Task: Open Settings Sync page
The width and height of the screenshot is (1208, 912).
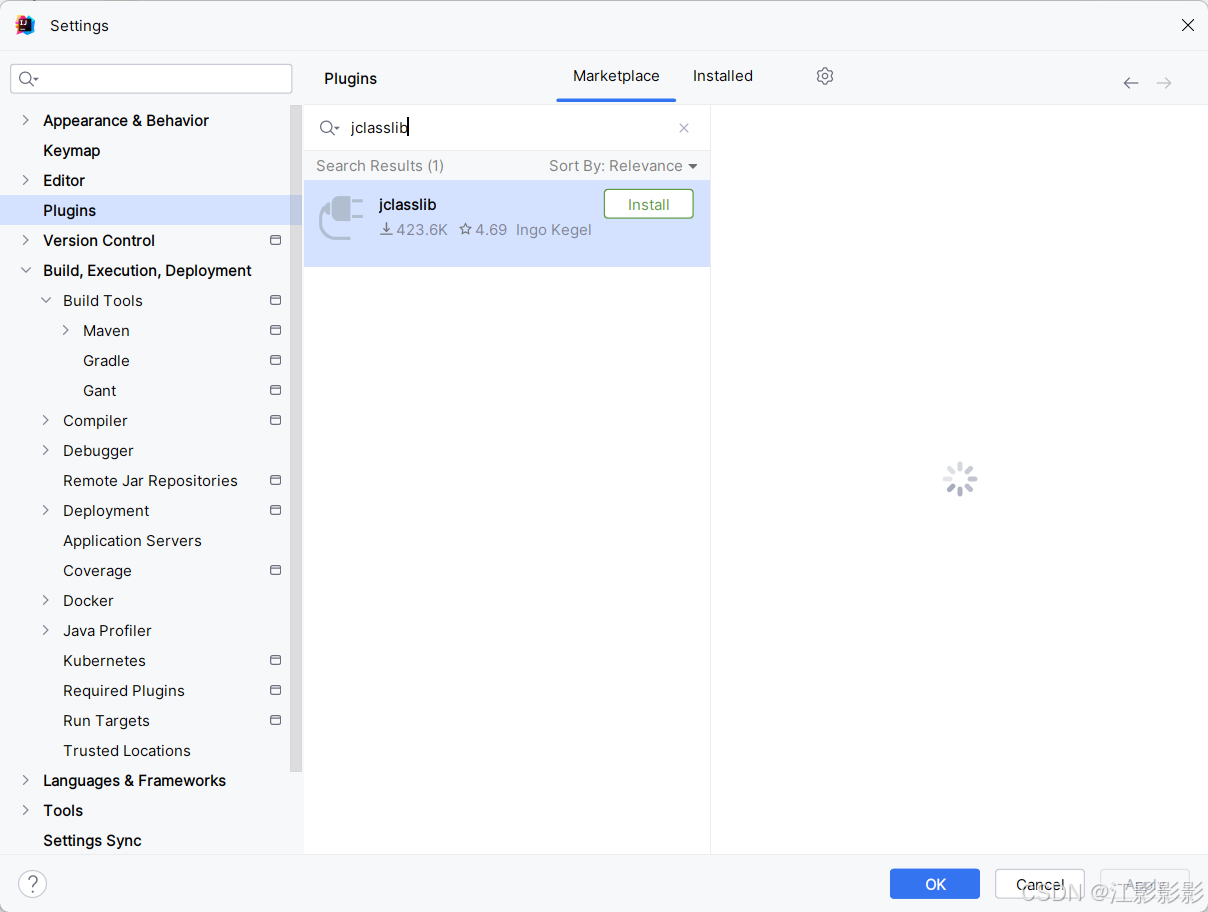Action: [x=92, y=840]
